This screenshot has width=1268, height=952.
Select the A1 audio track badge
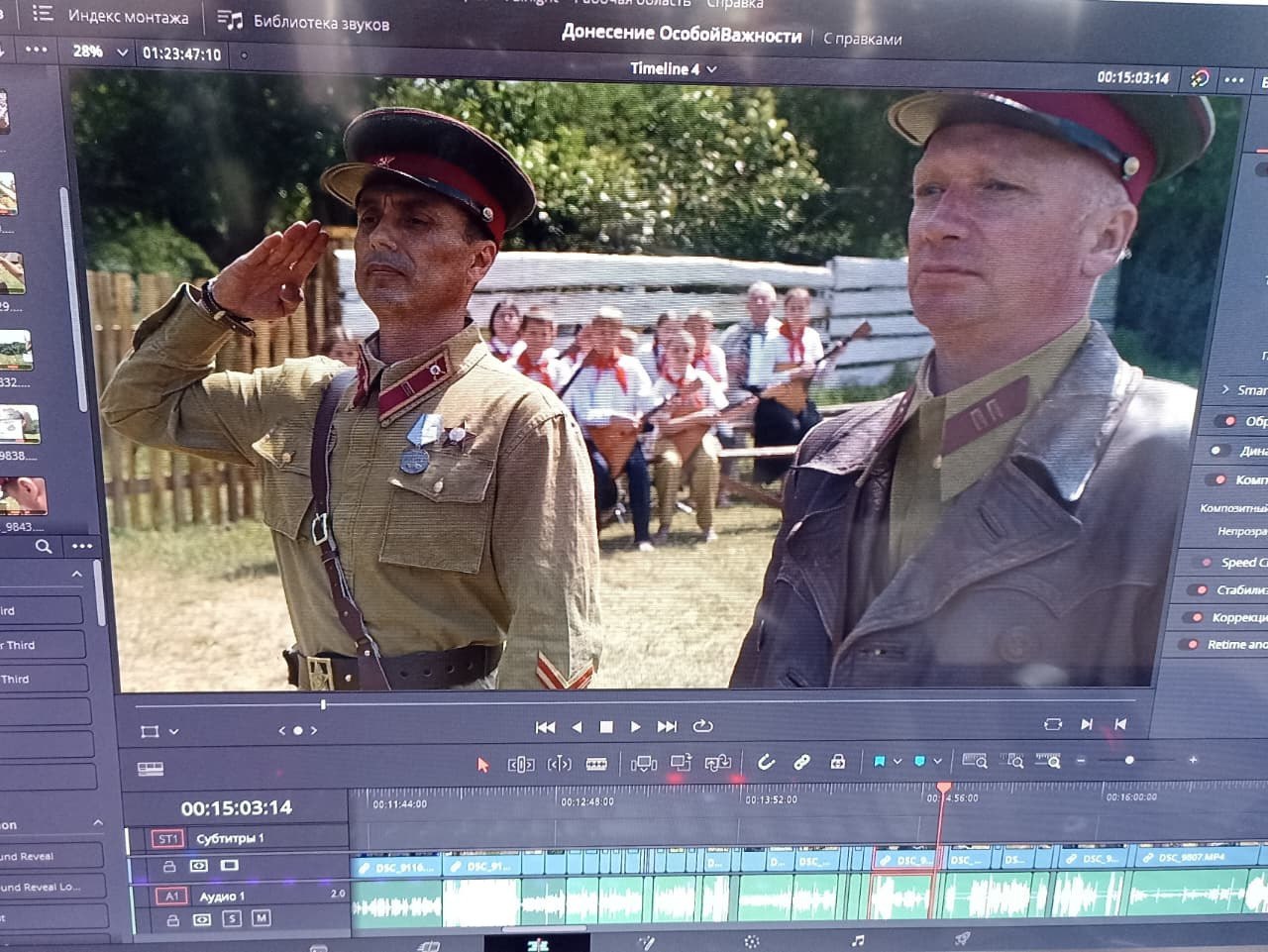[170, 896]
